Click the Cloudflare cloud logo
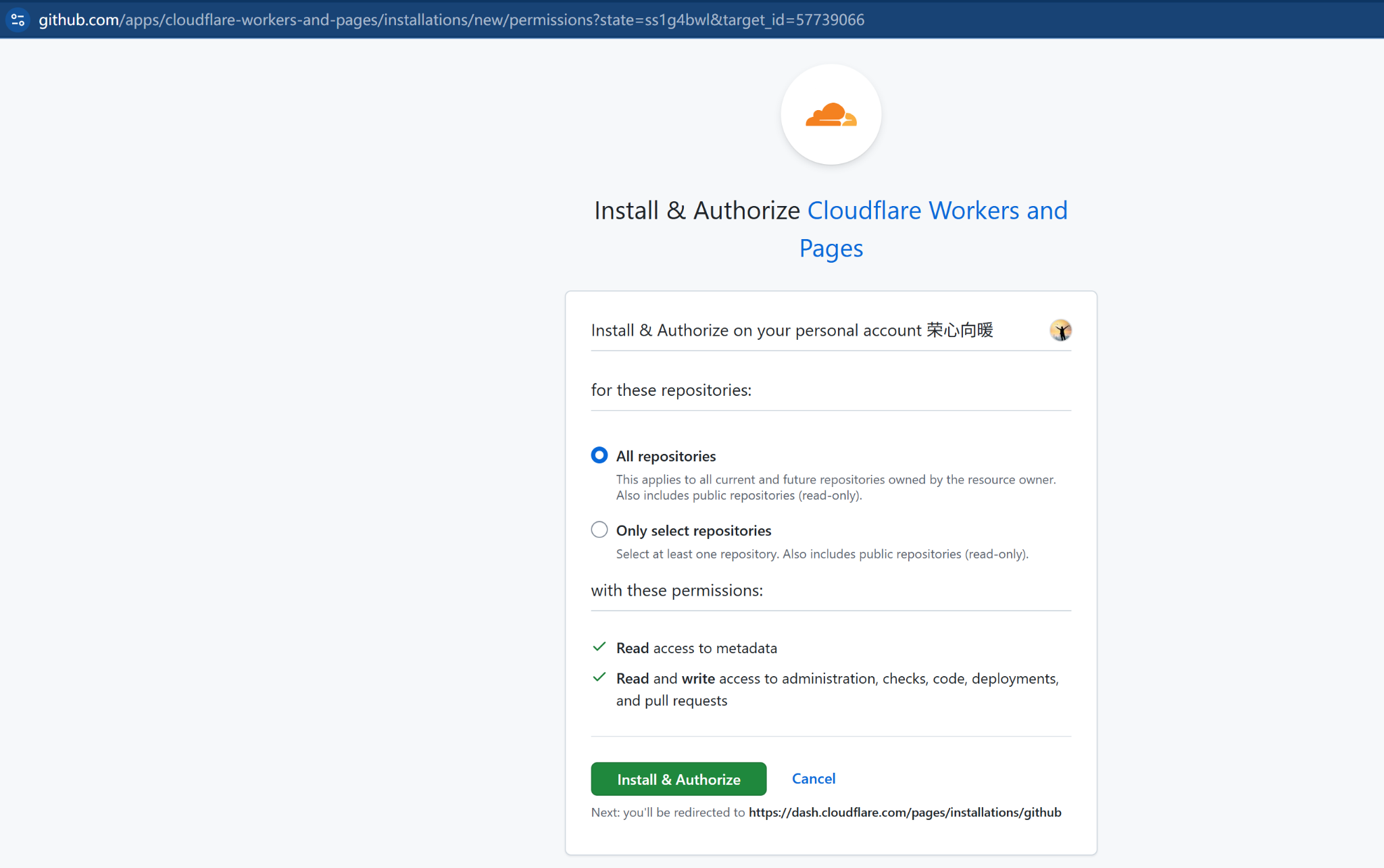 (831, 115)
